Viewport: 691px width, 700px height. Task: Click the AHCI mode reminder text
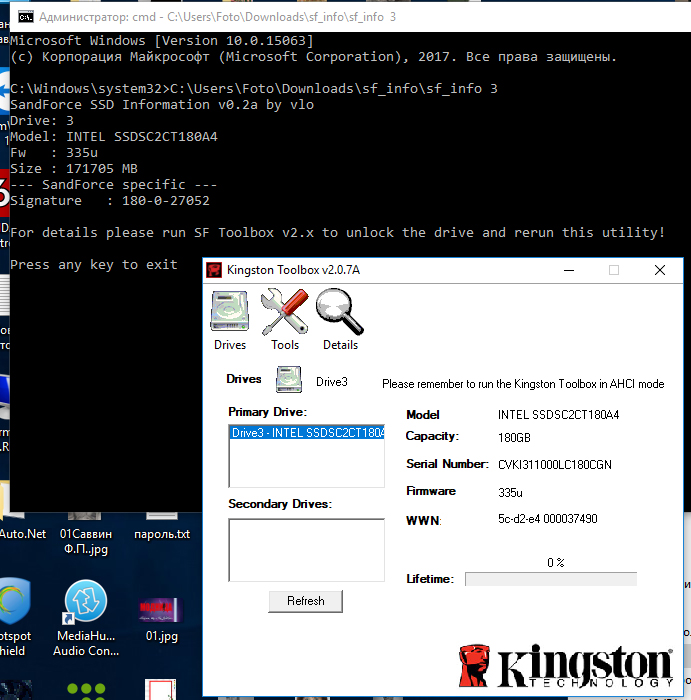click(x=523, y=384)
